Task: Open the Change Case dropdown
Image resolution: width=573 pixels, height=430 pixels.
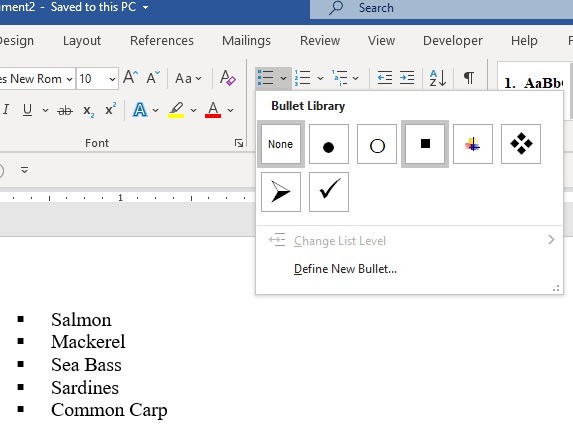Action: (x=188, y=78)
